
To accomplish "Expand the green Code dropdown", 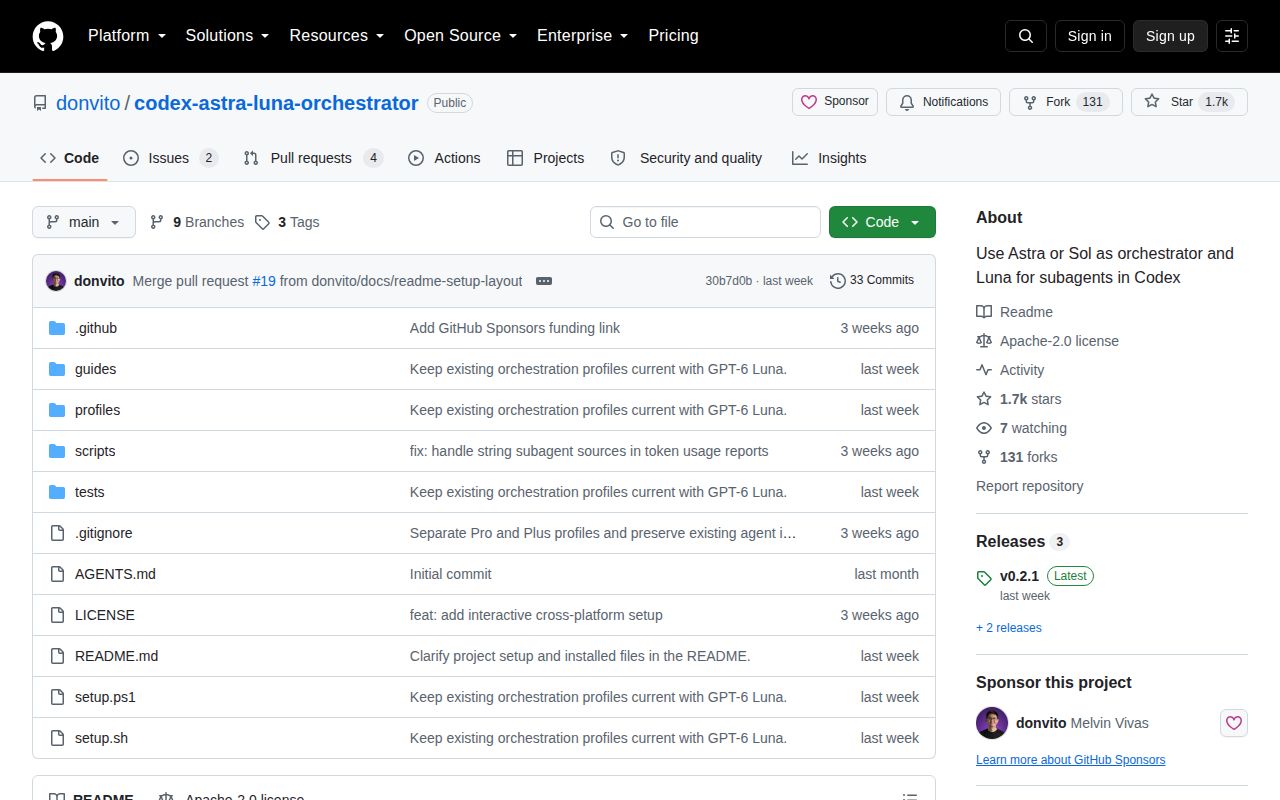I will click(x=882, y=222).
